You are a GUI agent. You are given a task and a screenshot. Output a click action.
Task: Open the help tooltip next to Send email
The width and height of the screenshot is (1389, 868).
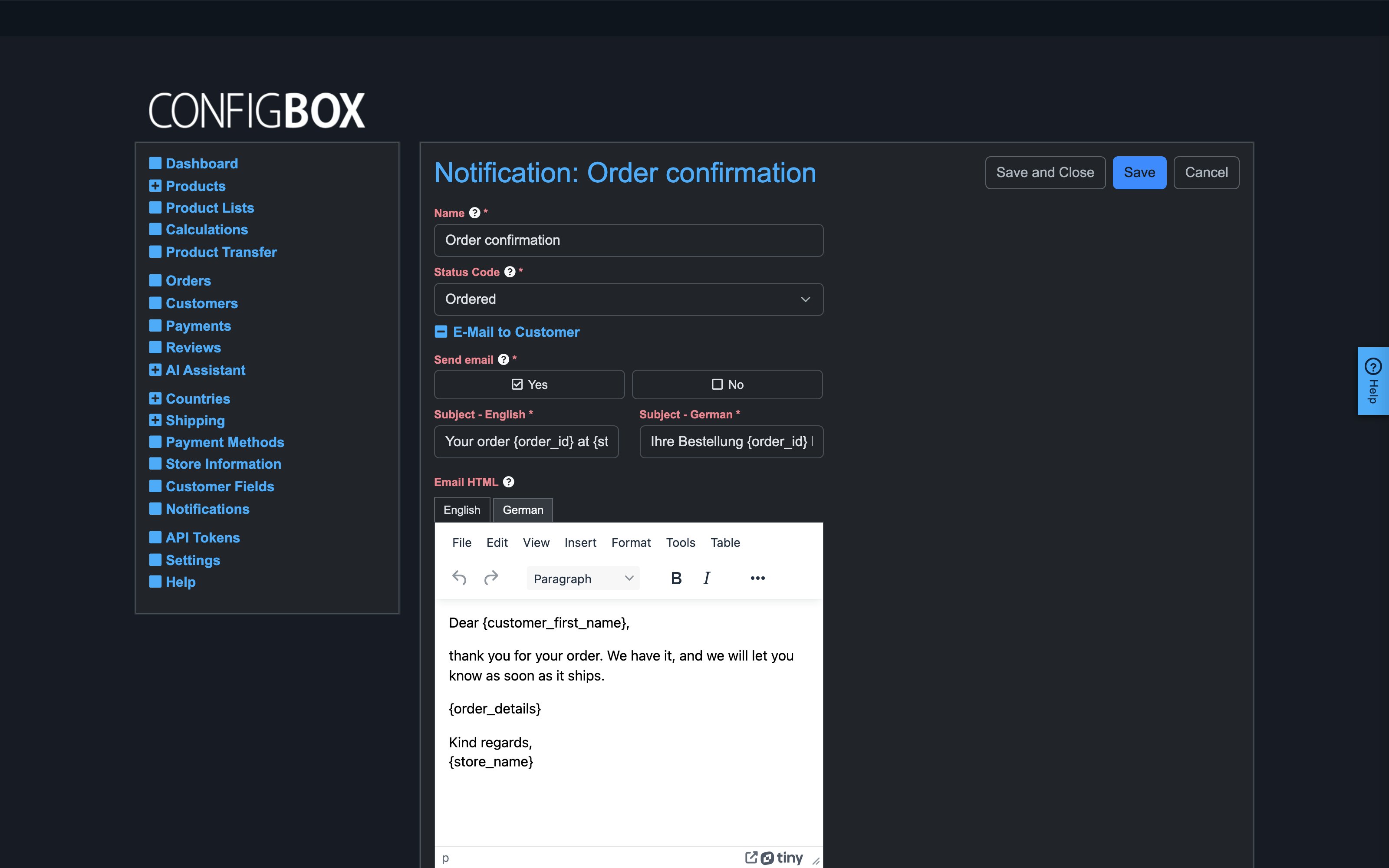[x=504, y=359]
